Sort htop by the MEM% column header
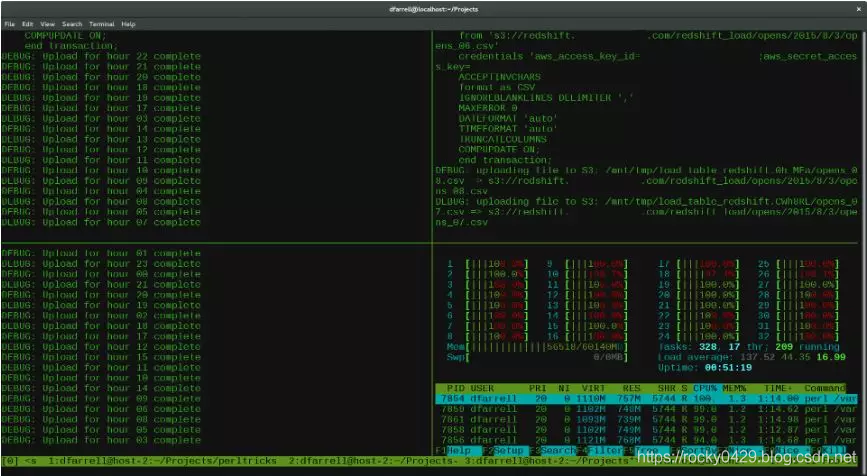 pos(734,388)
